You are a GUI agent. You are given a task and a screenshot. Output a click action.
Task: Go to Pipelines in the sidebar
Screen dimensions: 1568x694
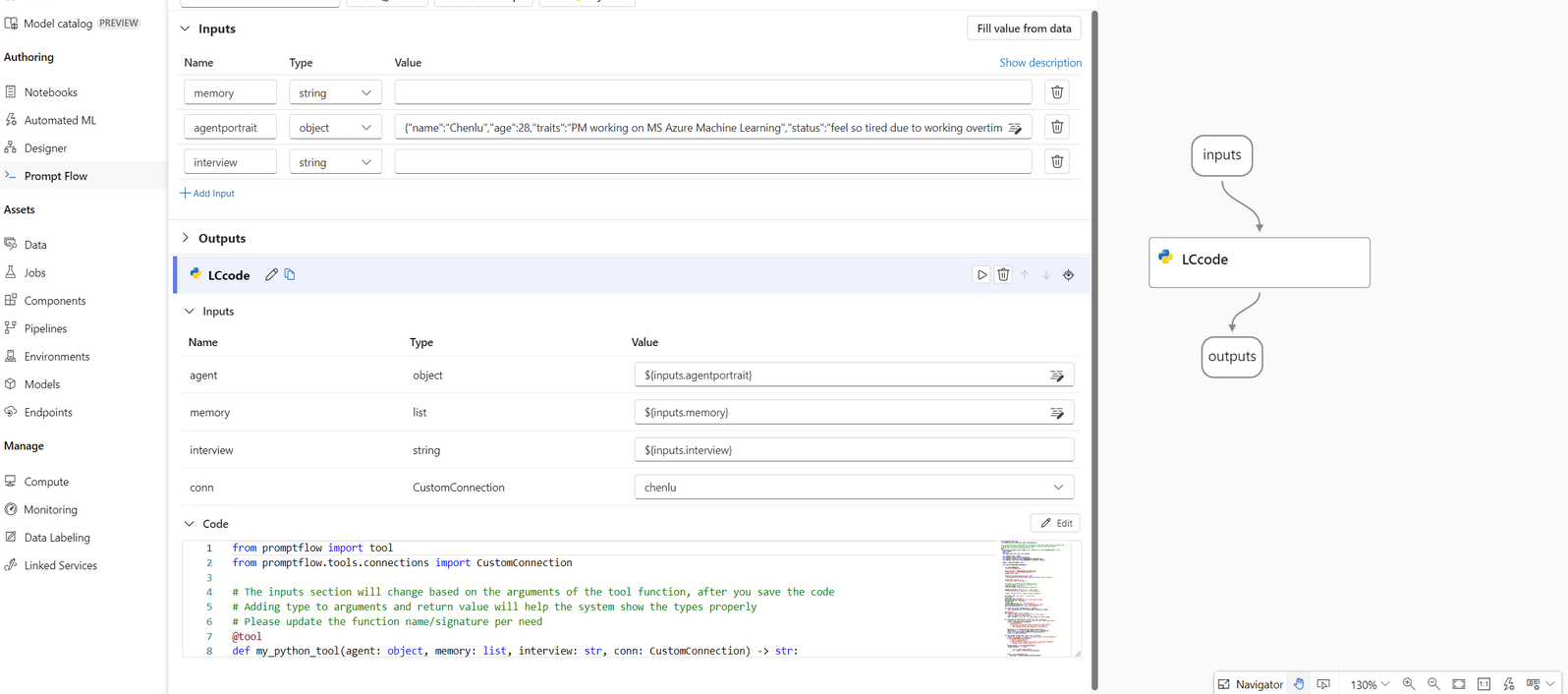point(45,328)
